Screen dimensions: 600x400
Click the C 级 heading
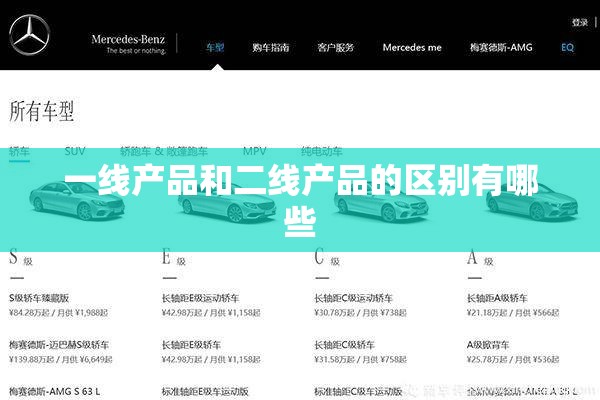327,257
